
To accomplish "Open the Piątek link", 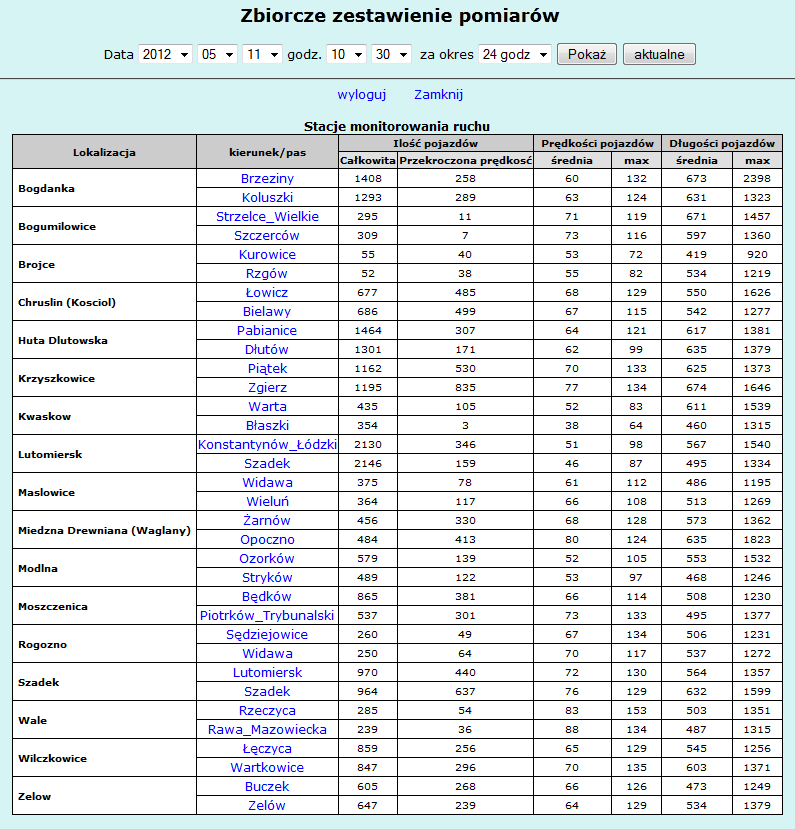I will pyautogui.click(x=267, y=369).
